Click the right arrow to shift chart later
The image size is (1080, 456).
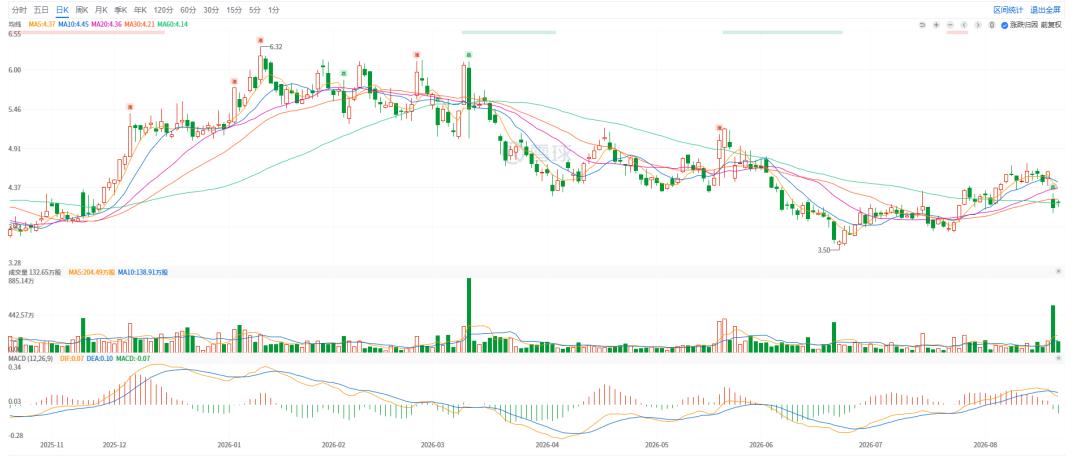978,25
